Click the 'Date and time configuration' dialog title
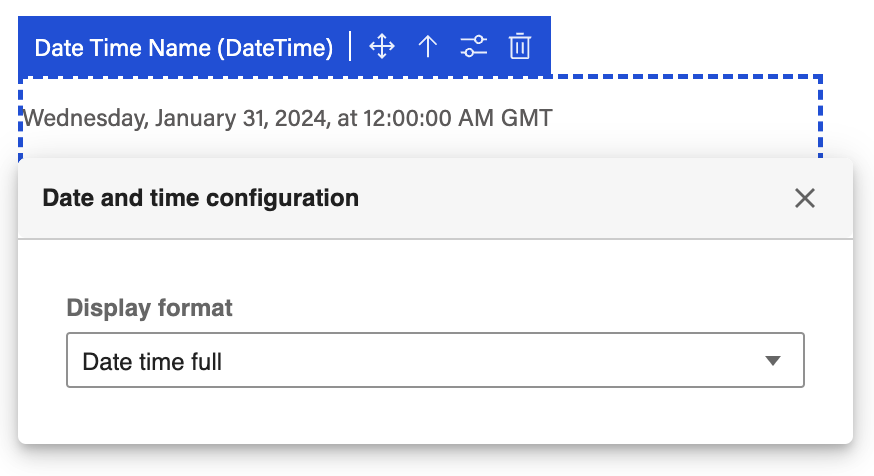Image resolution: width=874 pixels, height=476 pixels. (200, 198)
